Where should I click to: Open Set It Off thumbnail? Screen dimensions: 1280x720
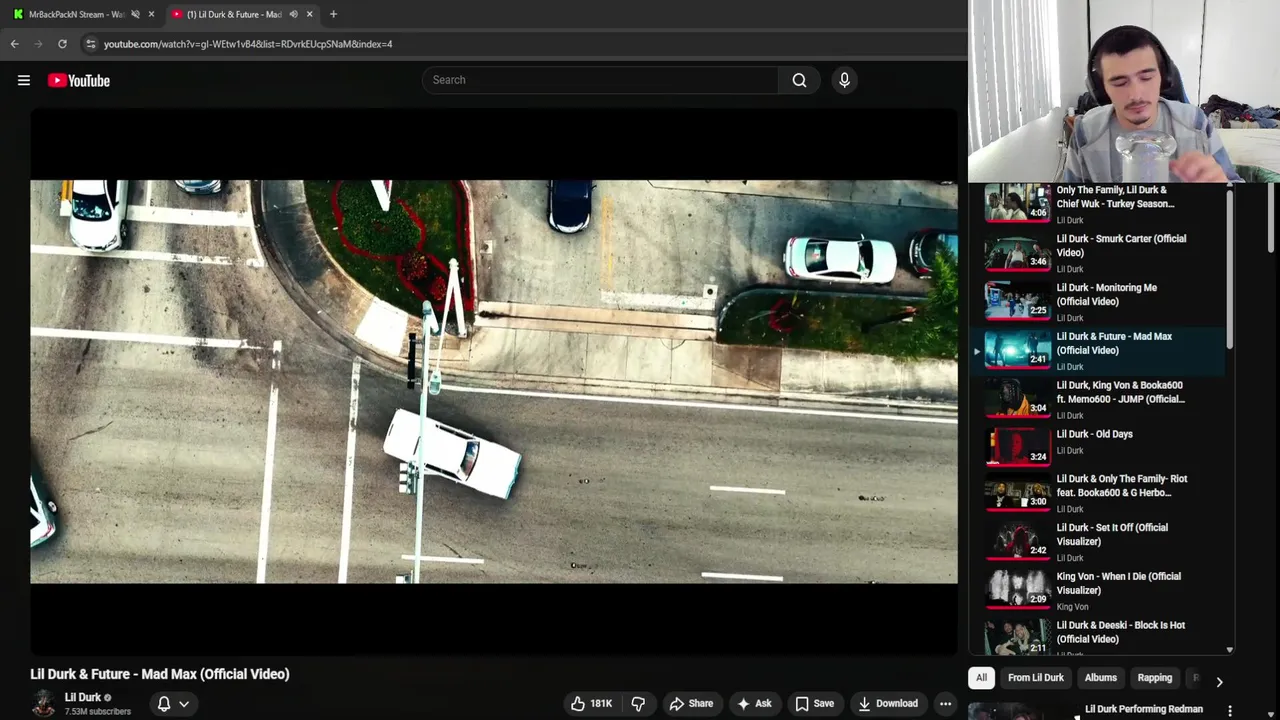click(1017, 541)
